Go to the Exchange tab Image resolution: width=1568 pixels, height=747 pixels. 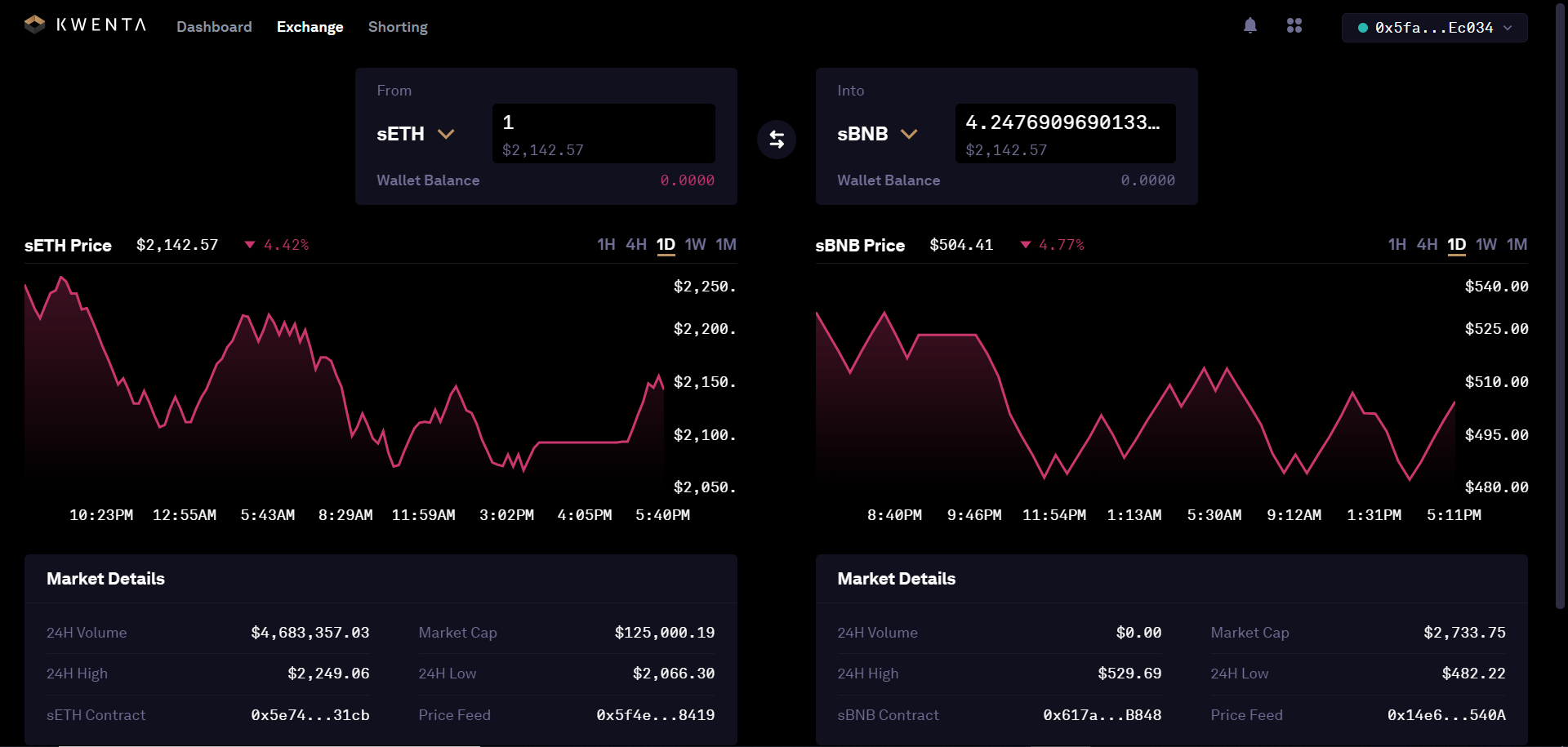[310, 27]
